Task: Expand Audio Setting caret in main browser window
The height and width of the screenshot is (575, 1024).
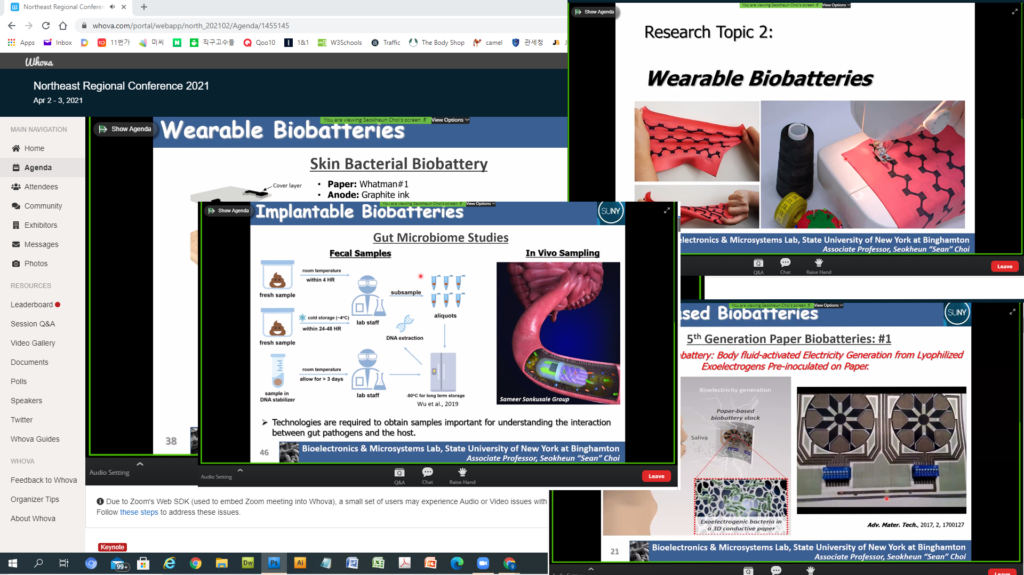Action: [x=140, y=465]
